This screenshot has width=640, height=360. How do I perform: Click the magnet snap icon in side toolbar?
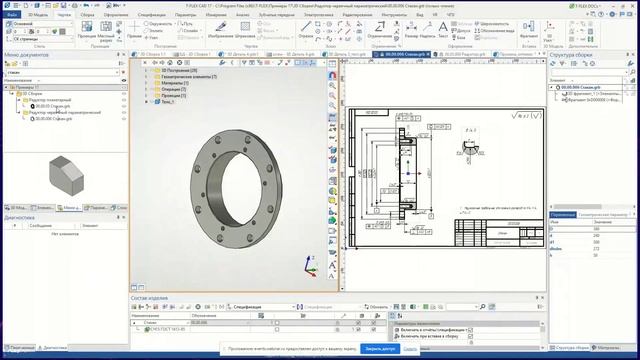coord(332,76)
